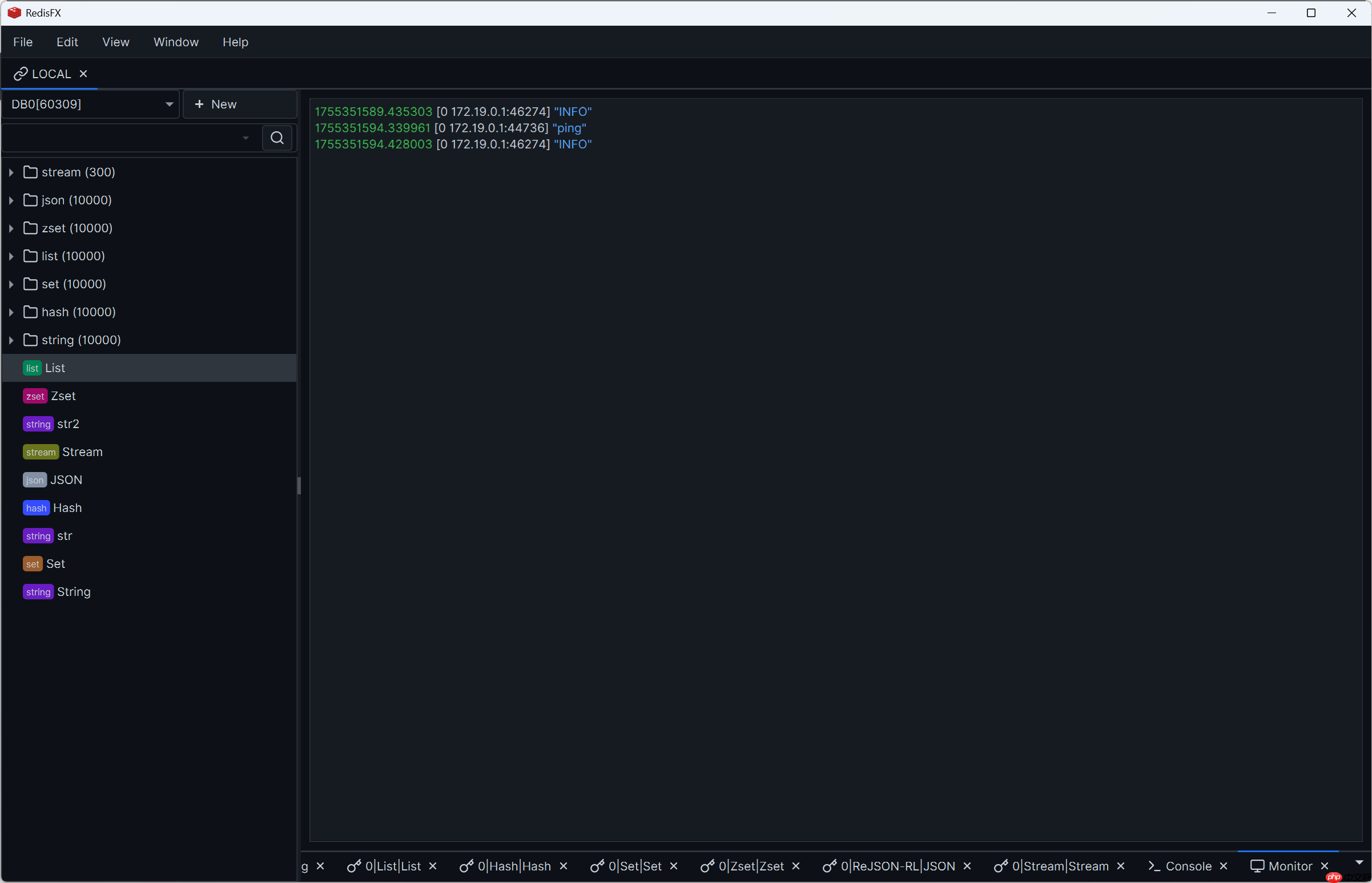Open the search history dropdown arrow in filter field
The image size is (1372, 883).
[x=246, y=138]
